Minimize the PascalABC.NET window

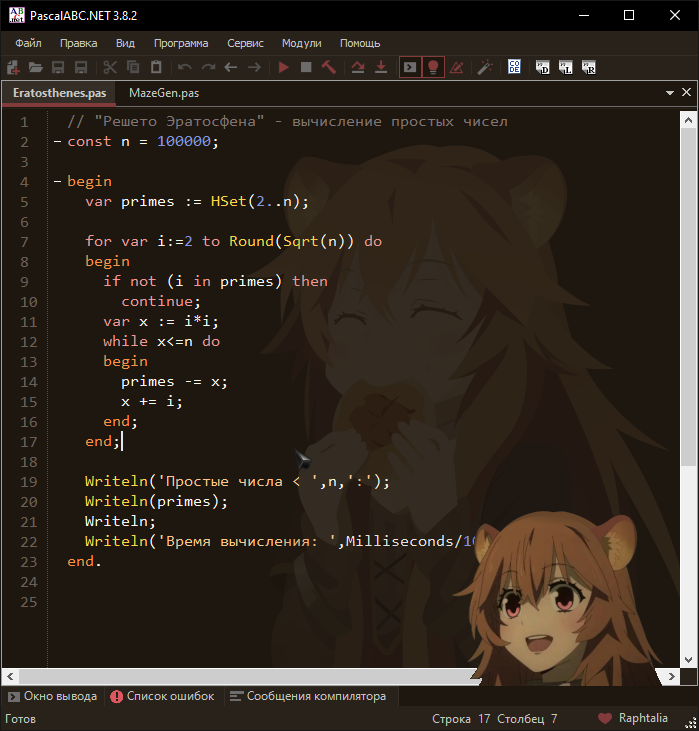coord(584,15)
